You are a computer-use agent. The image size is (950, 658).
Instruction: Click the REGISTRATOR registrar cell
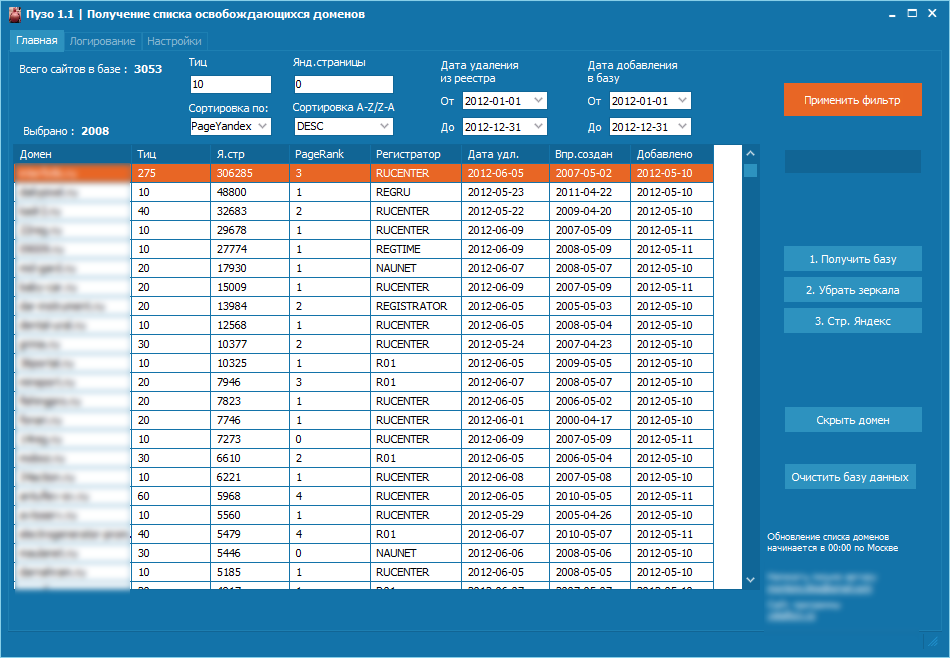(x=416, y=306)
